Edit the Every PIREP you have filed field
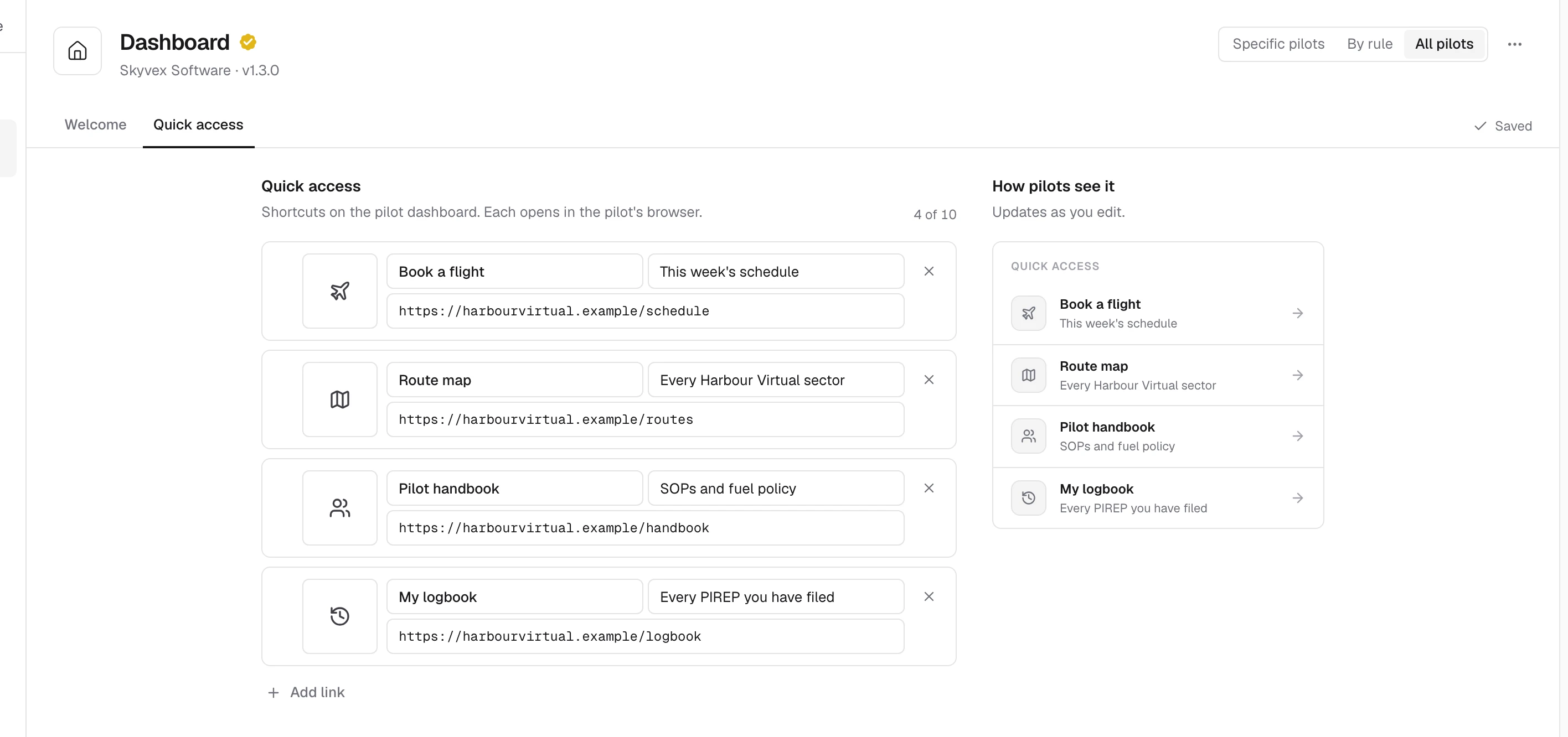This screenshot has width=1568, height=737. (776, 596)
